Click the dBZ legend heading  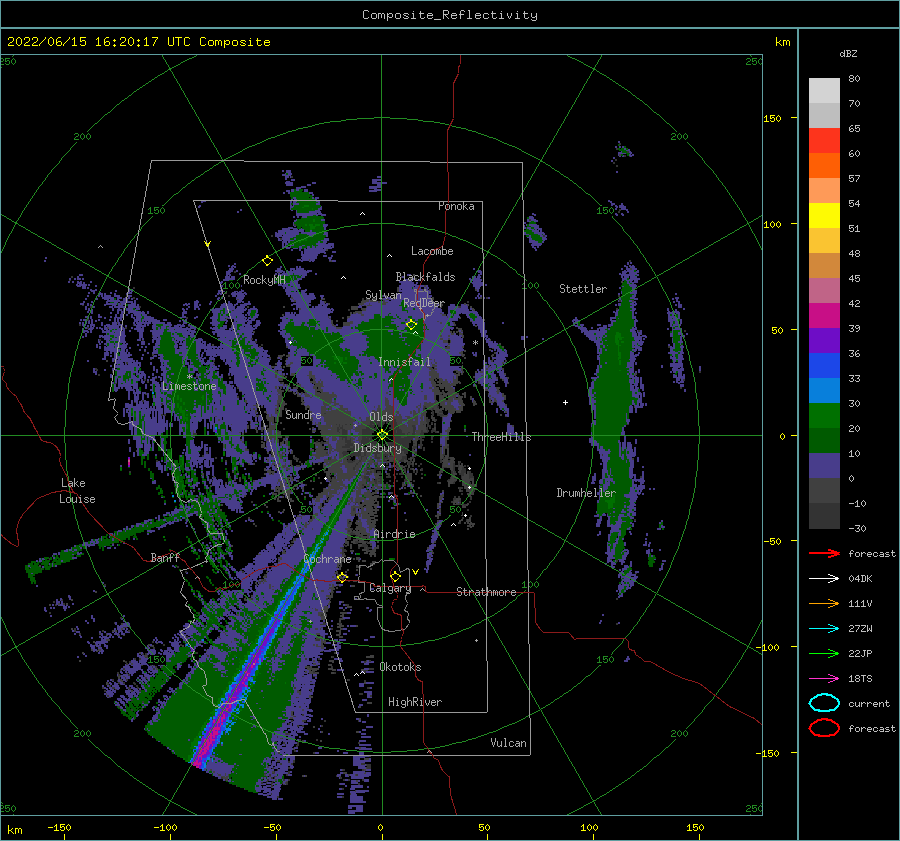point(848,53)
